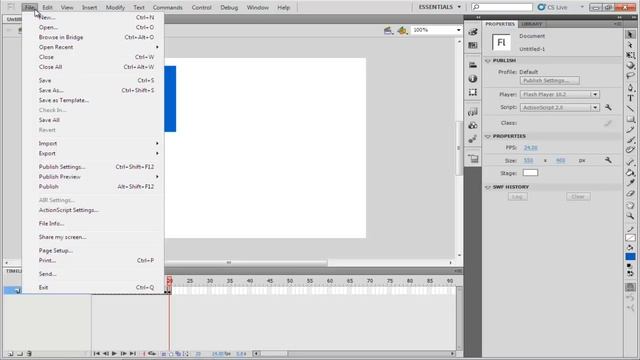Open the Commands menu
Image resolution: width=640 pixels, height=360 pixels.
(167, 7)
